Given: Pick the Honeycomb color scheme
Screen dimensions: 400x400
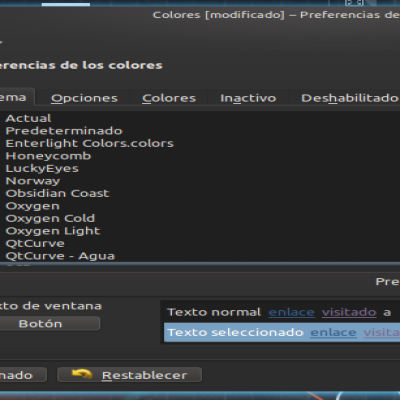Looking at the screenshot, I should tap(48, 156).
